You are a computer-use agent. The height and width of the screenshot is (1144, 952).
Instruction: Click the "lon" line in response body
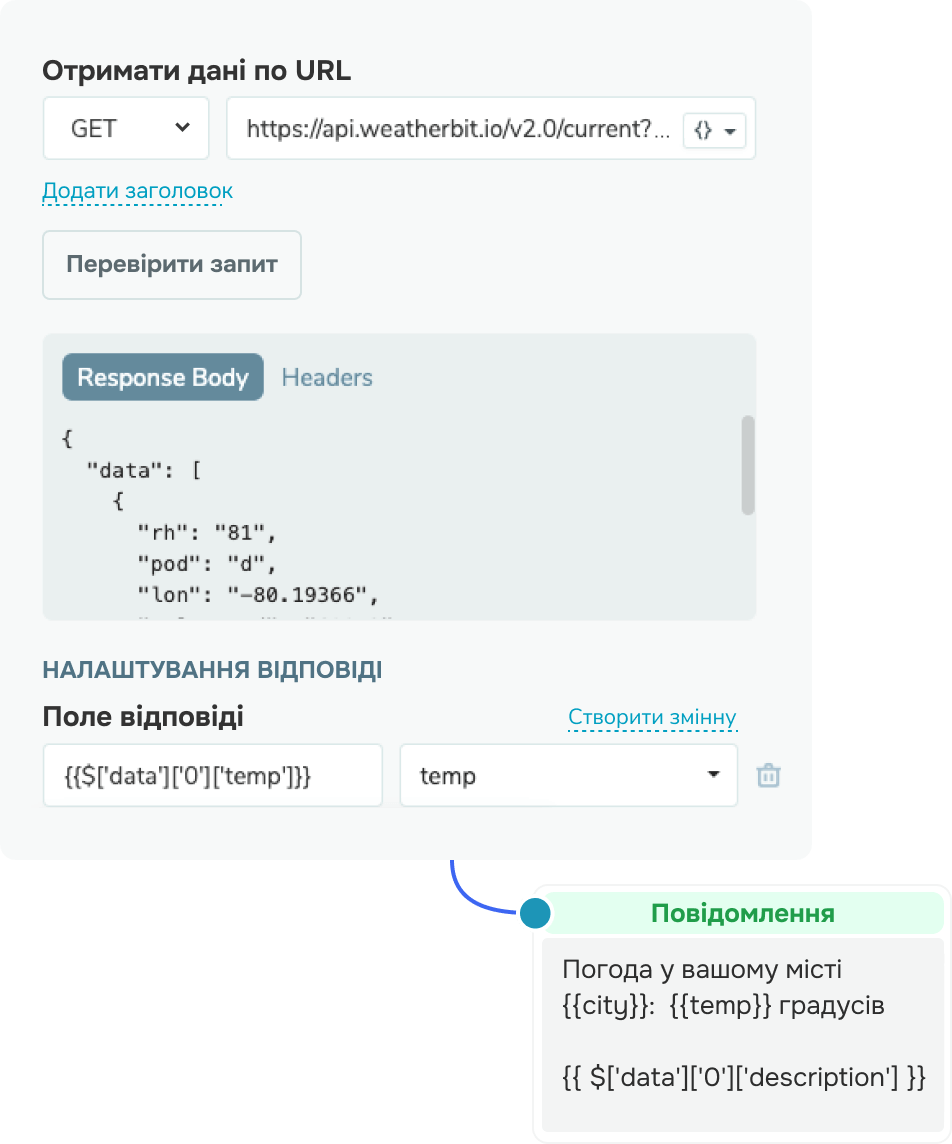click(x=258, y=595)
